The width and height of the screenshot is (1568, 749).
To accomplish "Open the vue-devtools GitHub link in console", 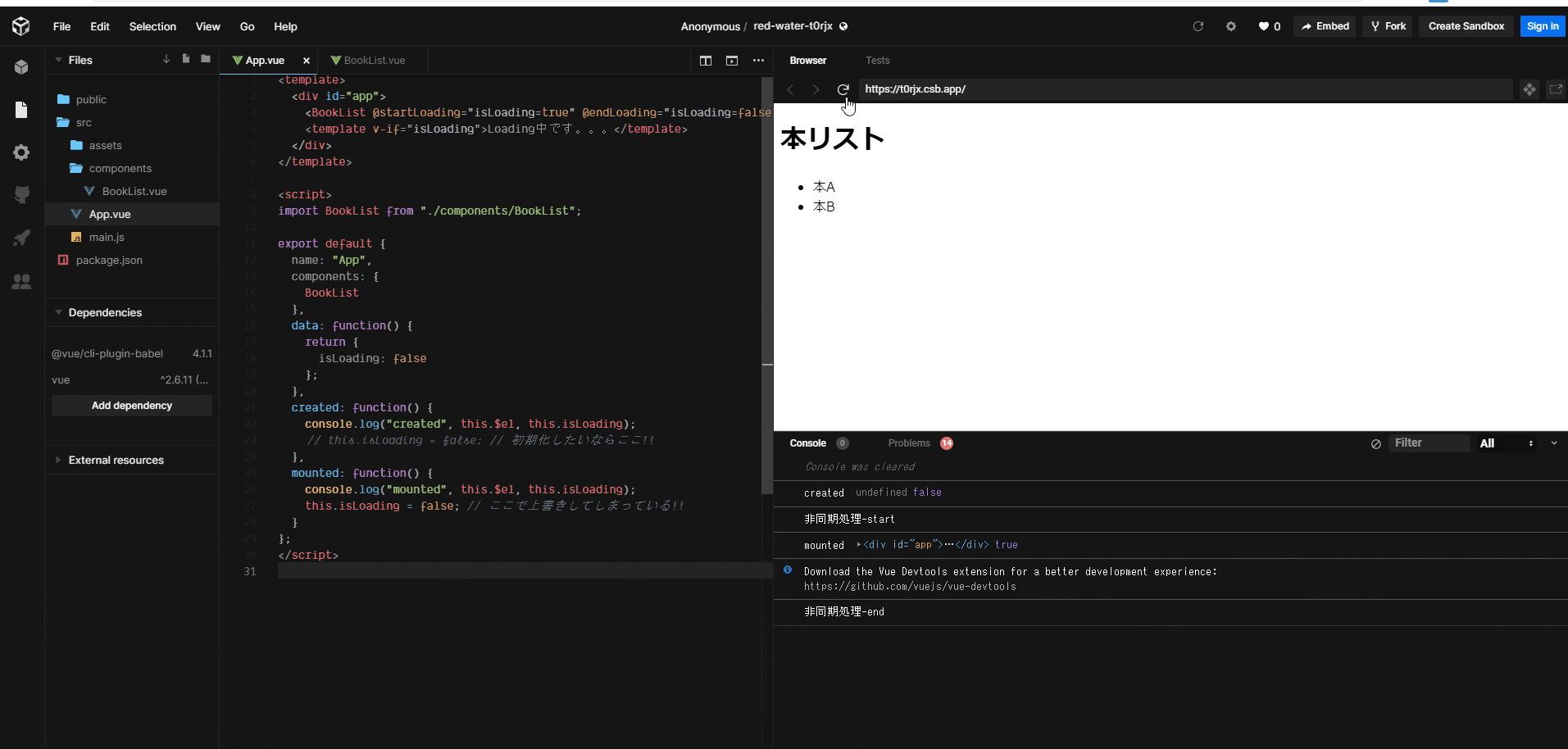I will coord(910,587).
